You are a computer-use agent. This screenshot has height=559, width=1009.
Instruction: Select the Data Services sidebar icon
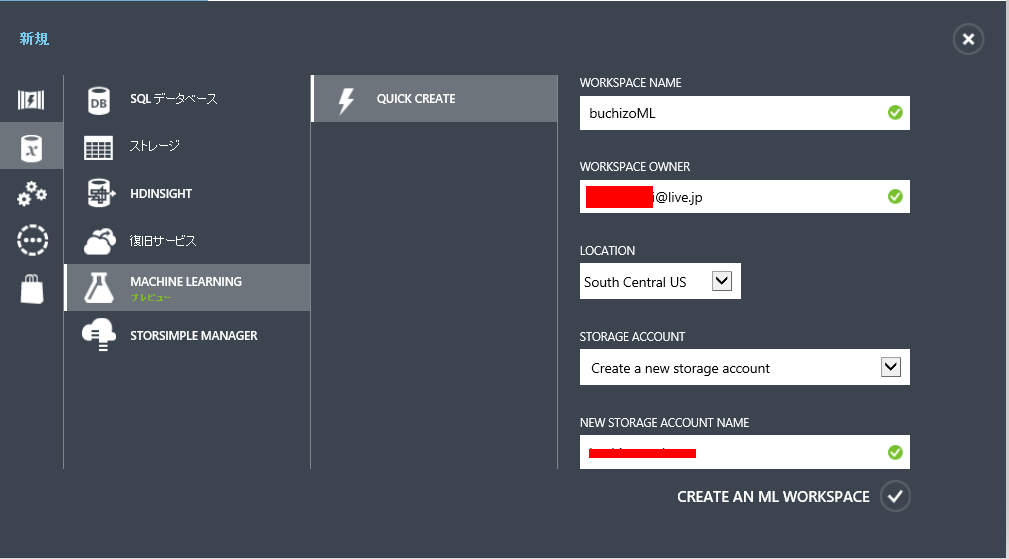(32, 147)
